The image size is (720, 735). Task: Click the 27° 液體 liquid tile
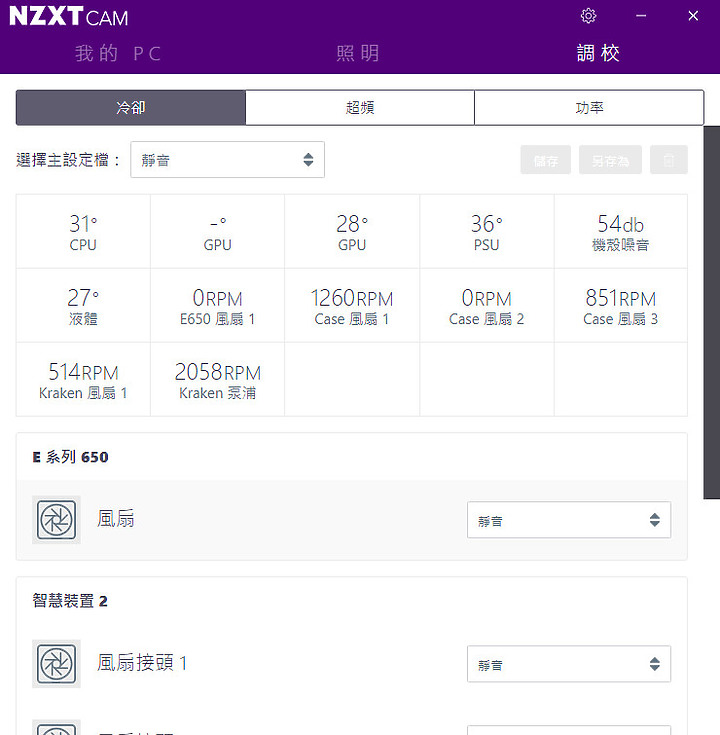(x=83, y=306)
